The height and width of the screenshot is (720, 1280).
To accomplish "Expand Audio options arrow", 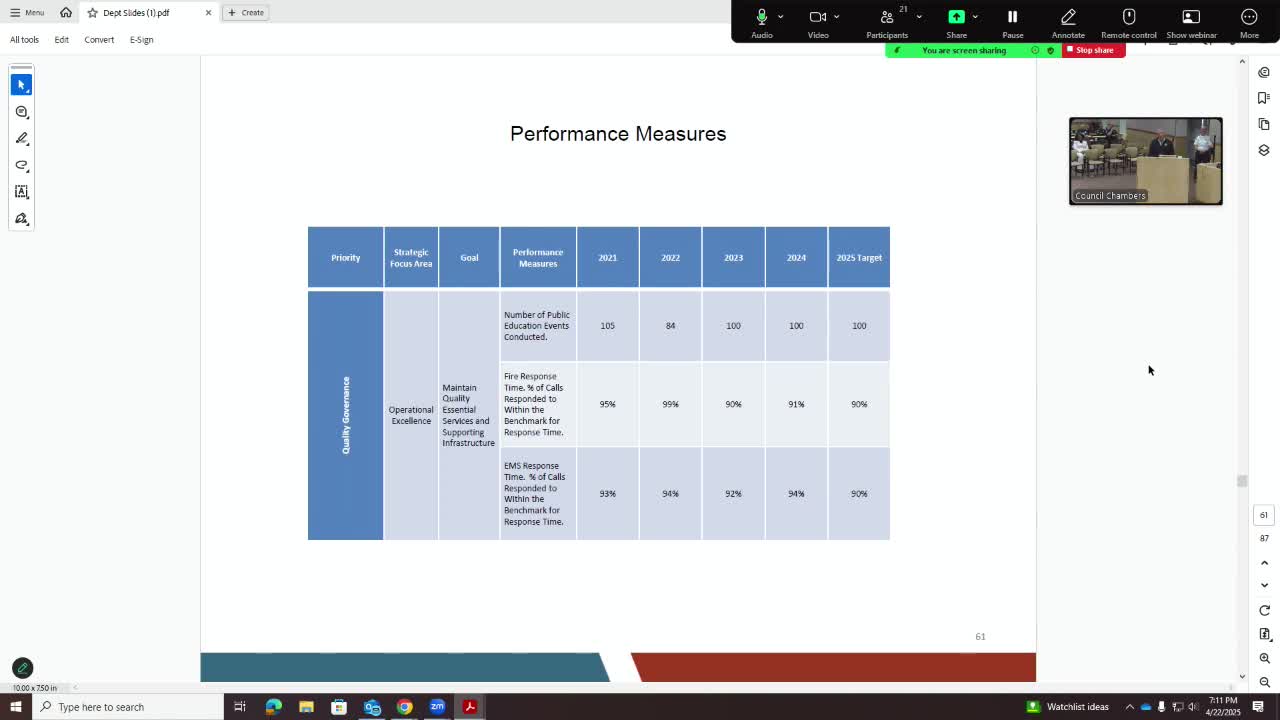I will click(781, 16).
